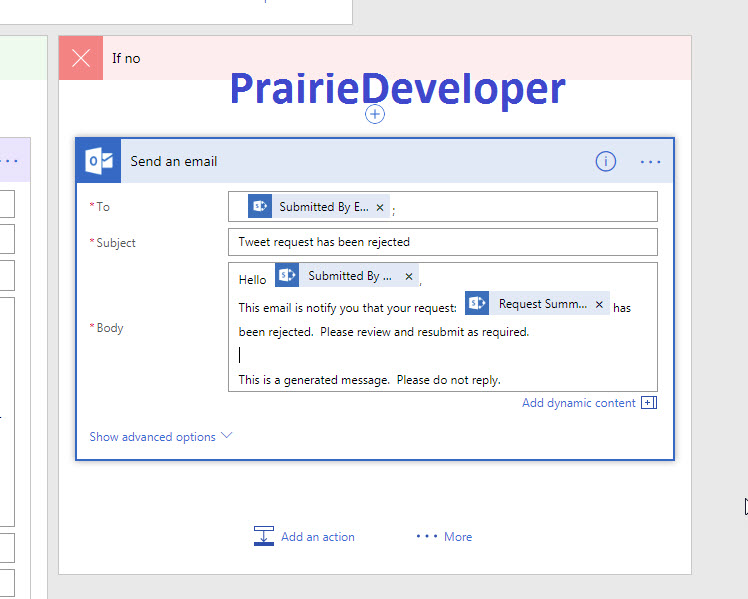This screenshot has height=599, width=748.
Task: Open the ellipsis menu on the left action card
Action: tap(9, 161)
